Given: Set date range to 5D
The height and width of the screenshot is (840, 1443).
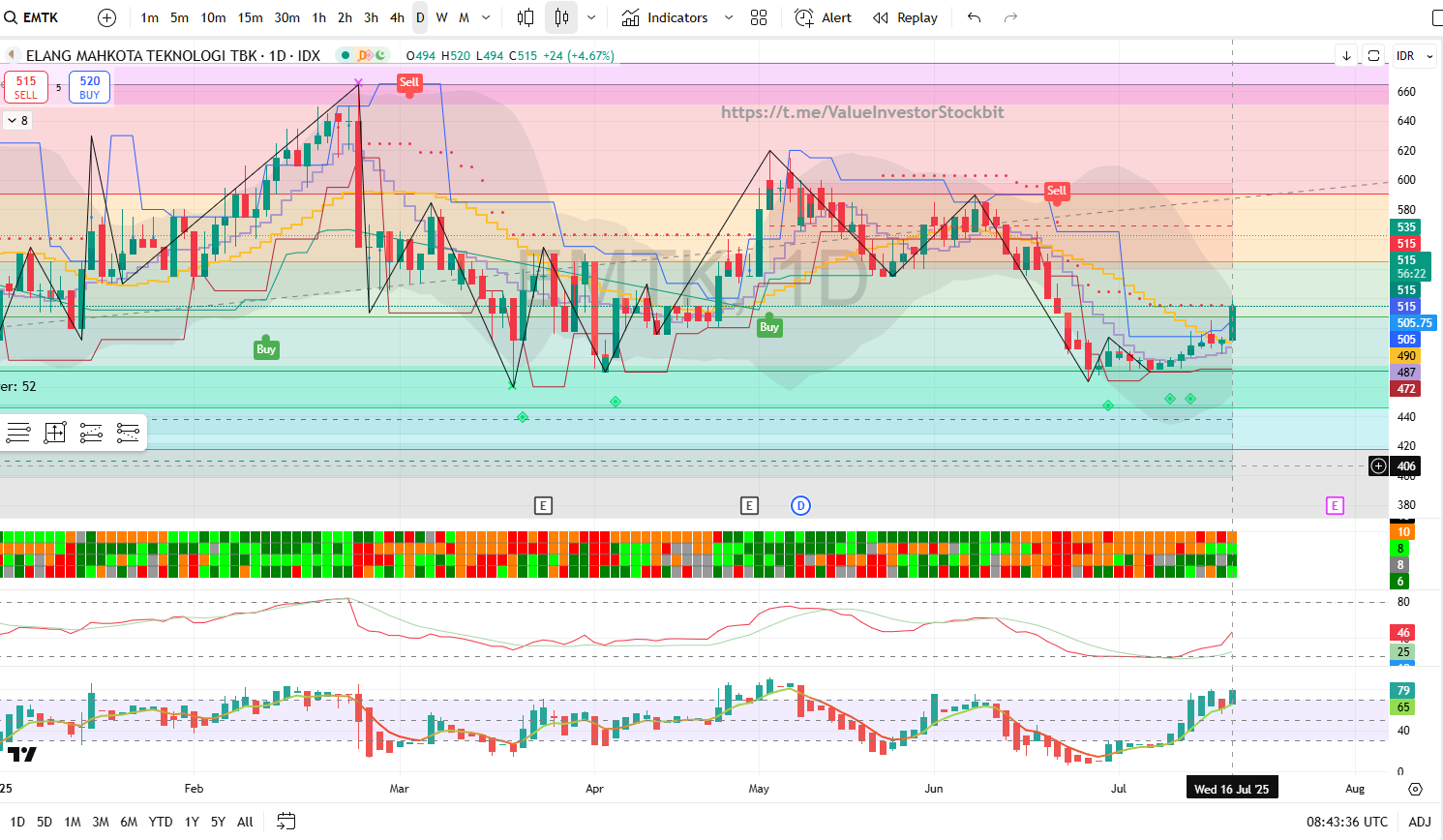Looking at the screenshot, I should pos(45,822).
